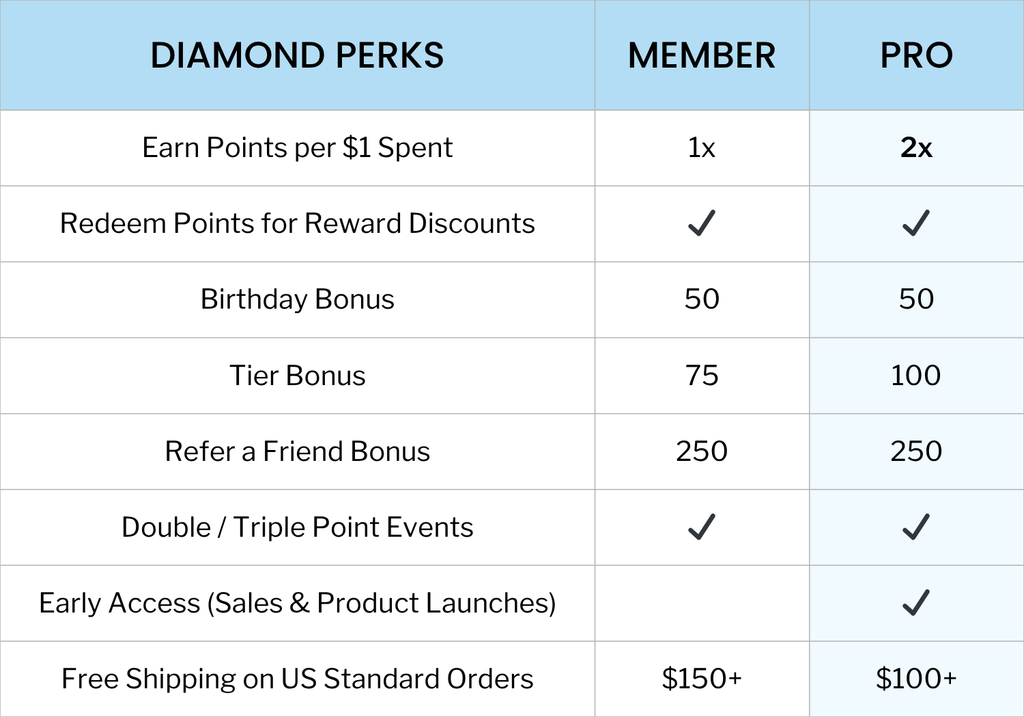
Task: Click the Refer a Friend Bonus label
Action: [x=297, y=451]
